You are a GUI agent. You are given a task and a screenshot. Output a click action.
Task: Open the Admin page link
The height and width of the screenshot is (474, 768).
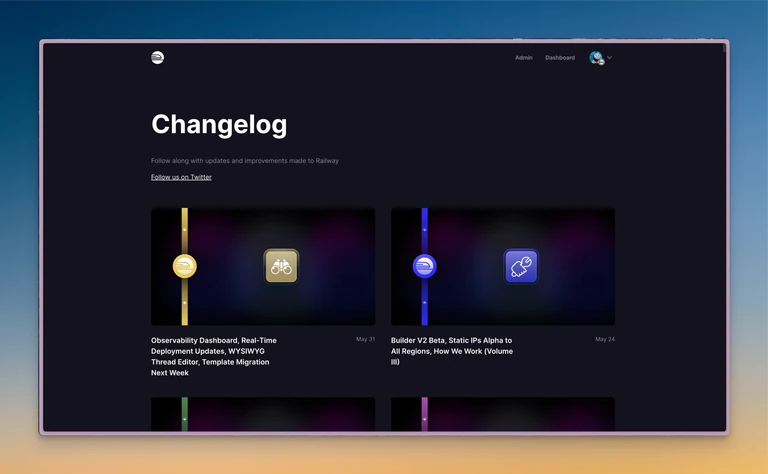pos(524,58)
